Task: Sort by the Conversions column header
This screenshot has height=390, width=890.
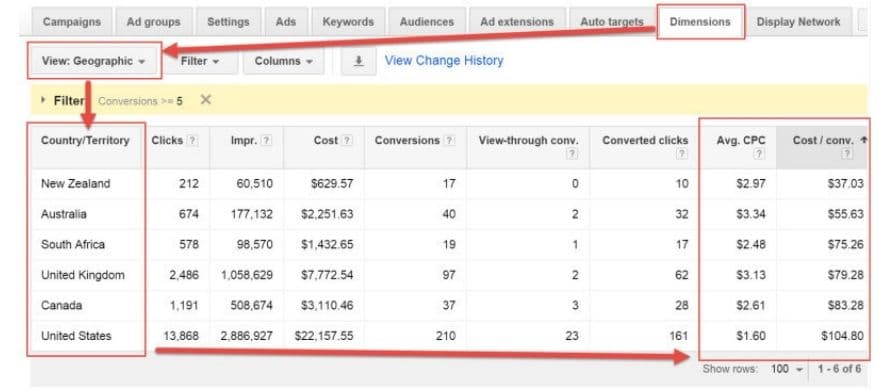Action: 407,141
